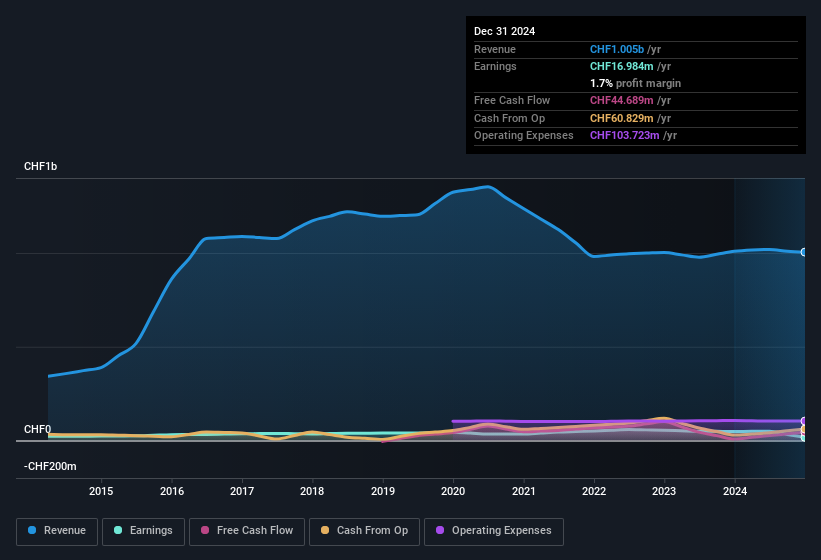This screenshot has width=821, height=560.
Task: Click the 2016 x-axis label
Action: coord(172,491)
